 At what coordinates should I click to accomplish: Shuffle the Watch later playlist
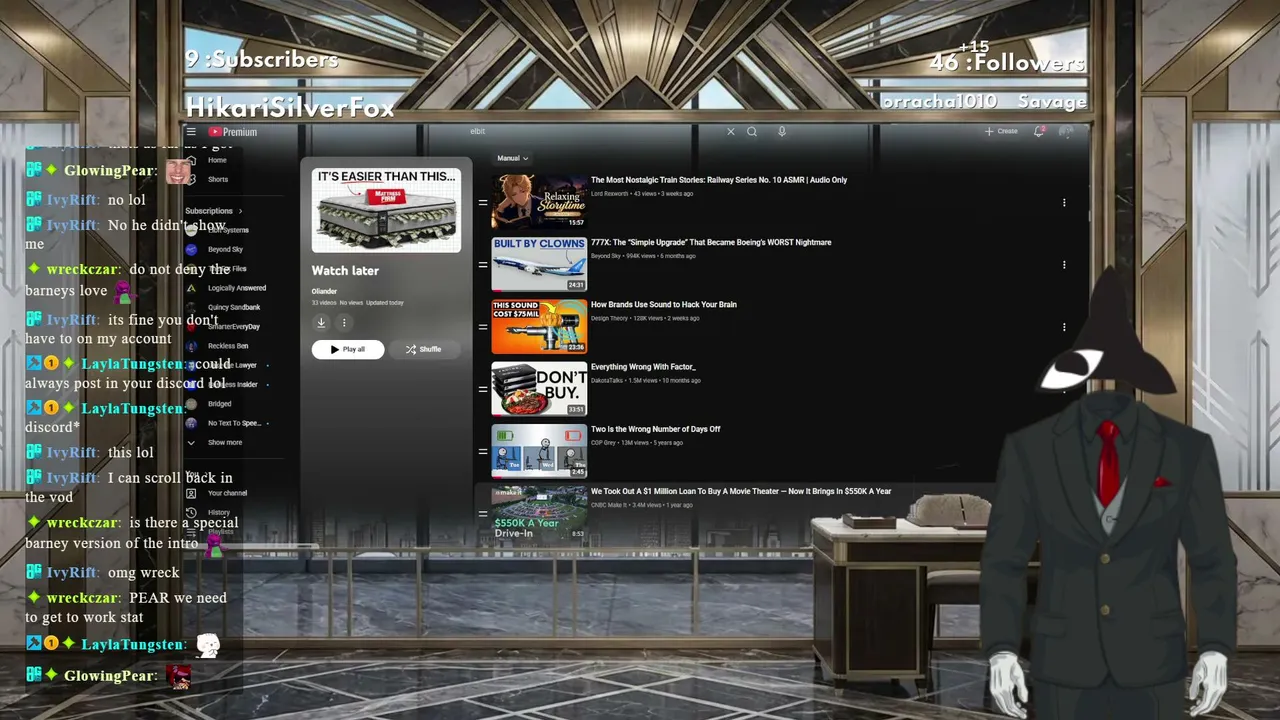423,349
